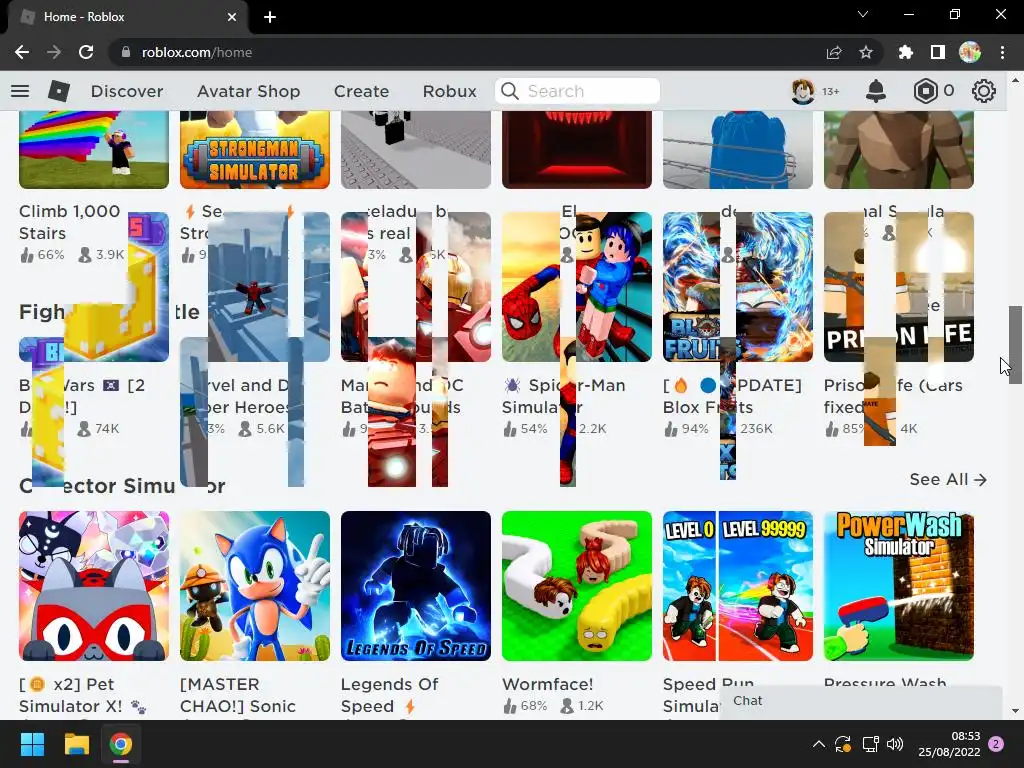Open Climb 1,000 Stairs game title
This screenshot has width=1024, height=768.
pyautogui.click(x=69, y=222)
